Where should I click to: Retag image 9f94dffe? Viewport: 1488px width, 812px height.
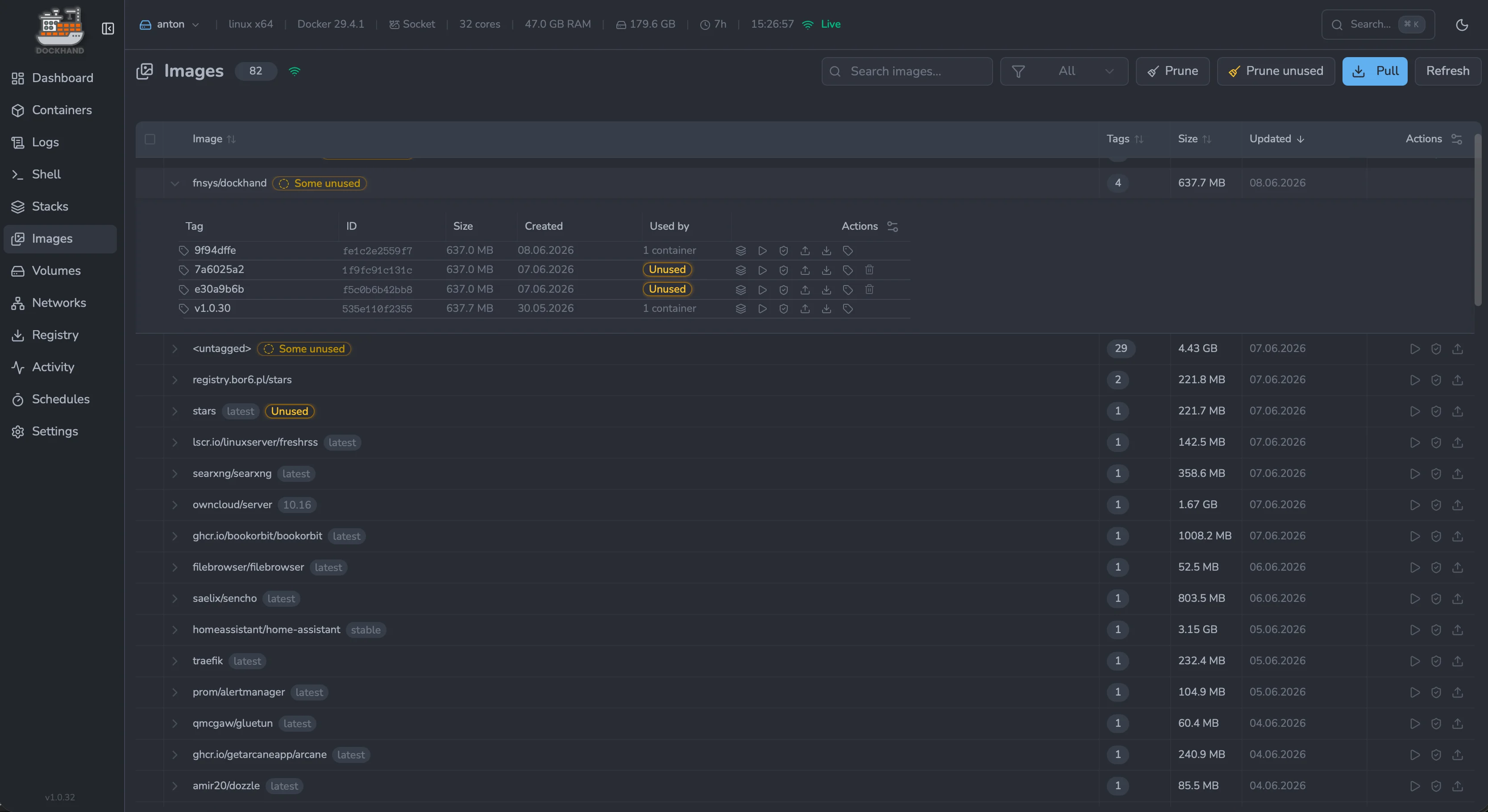click(x=848, y=251)
